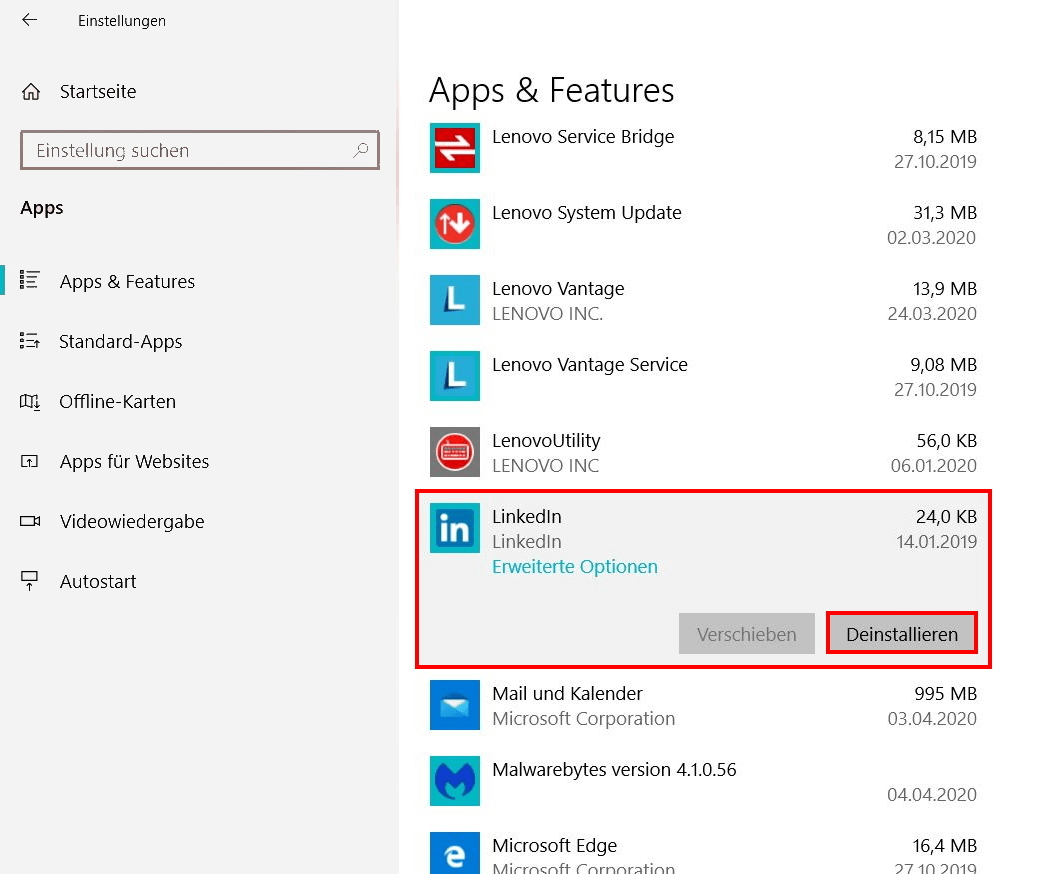Click the search magnifier icon
Screen dimensions: 1064x874
(x=361, y=150)
